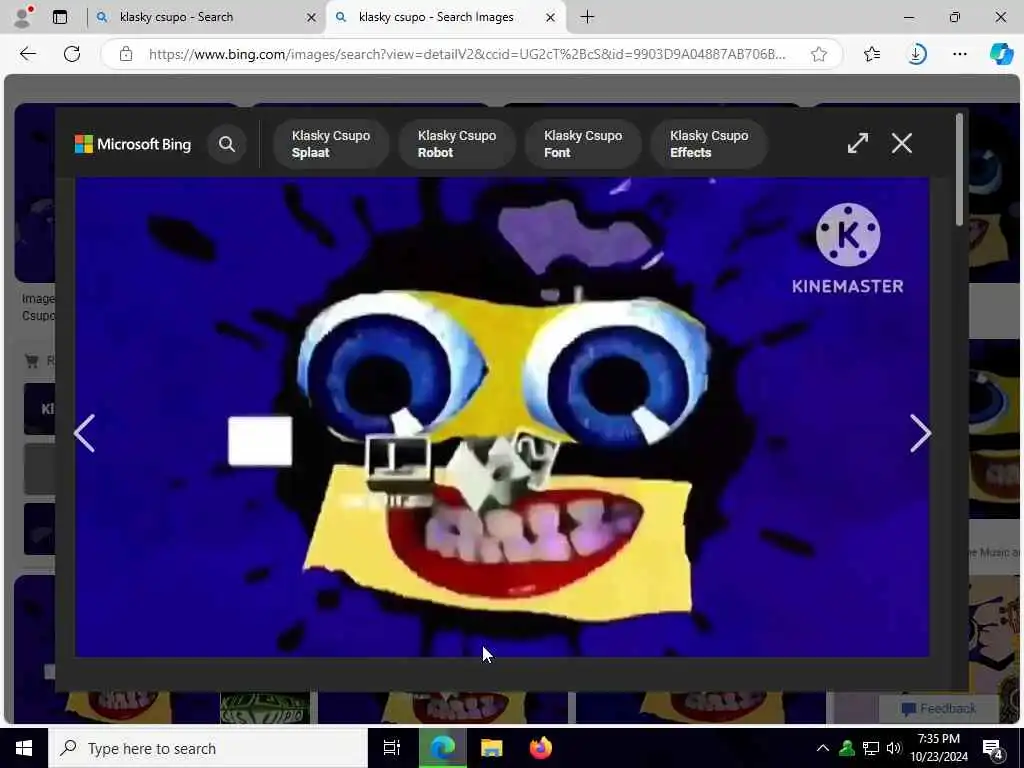Click the browser back arrow

pyautogui.click(x=27, y=54)
